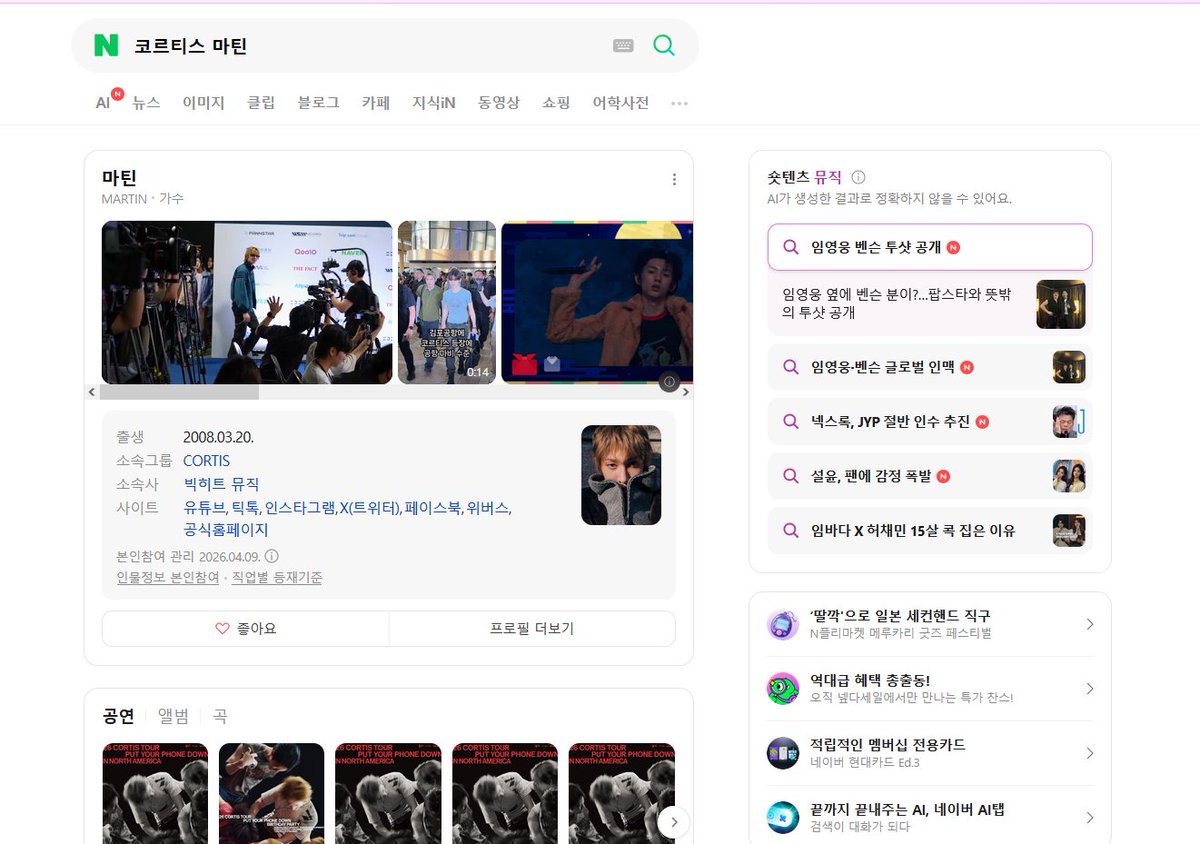1200x844 pixels.
Task: Click 인물정보 본인참여 link
Action: 168,578
